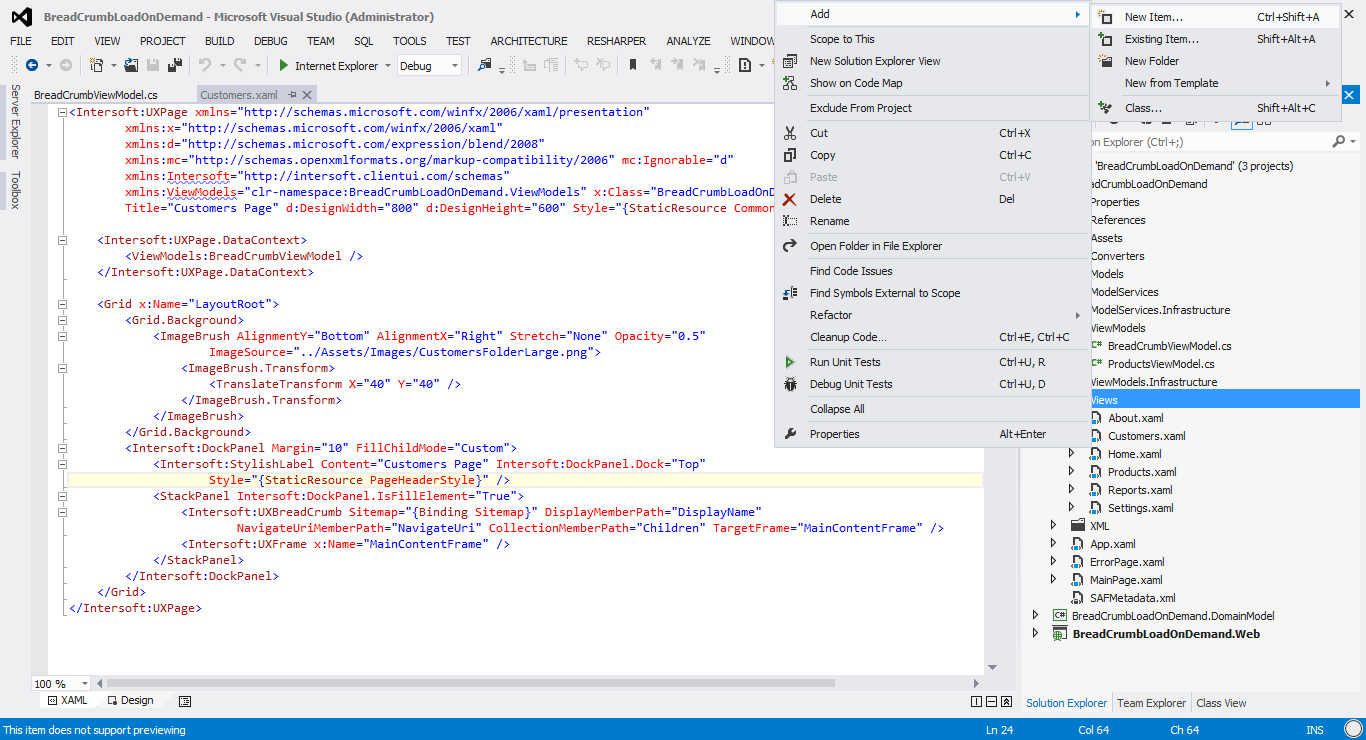Open Properties from the context menu
Screen dimensions: 1366x740
(932, 434)
